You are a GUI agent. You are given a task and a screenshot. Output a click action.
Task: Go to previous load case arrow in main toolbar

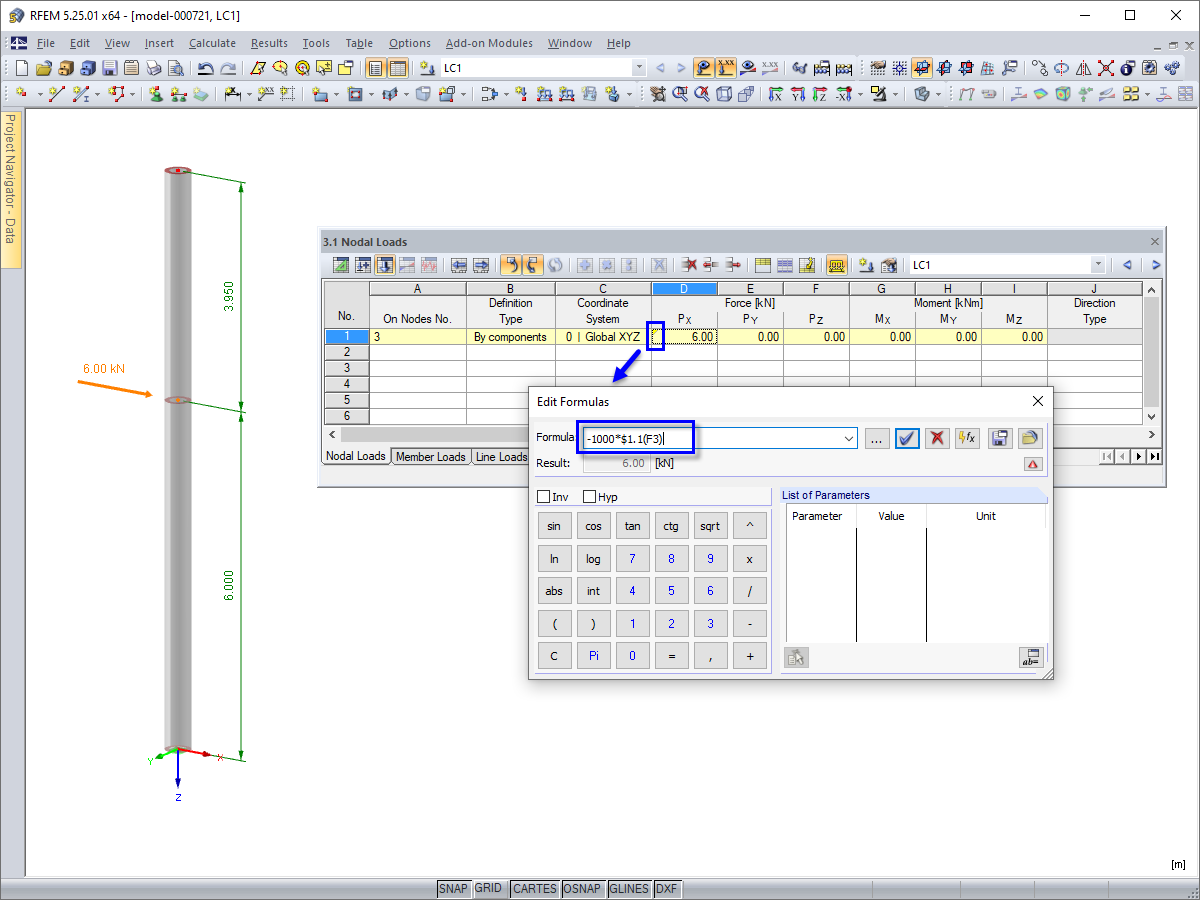(x=660, y=68)
